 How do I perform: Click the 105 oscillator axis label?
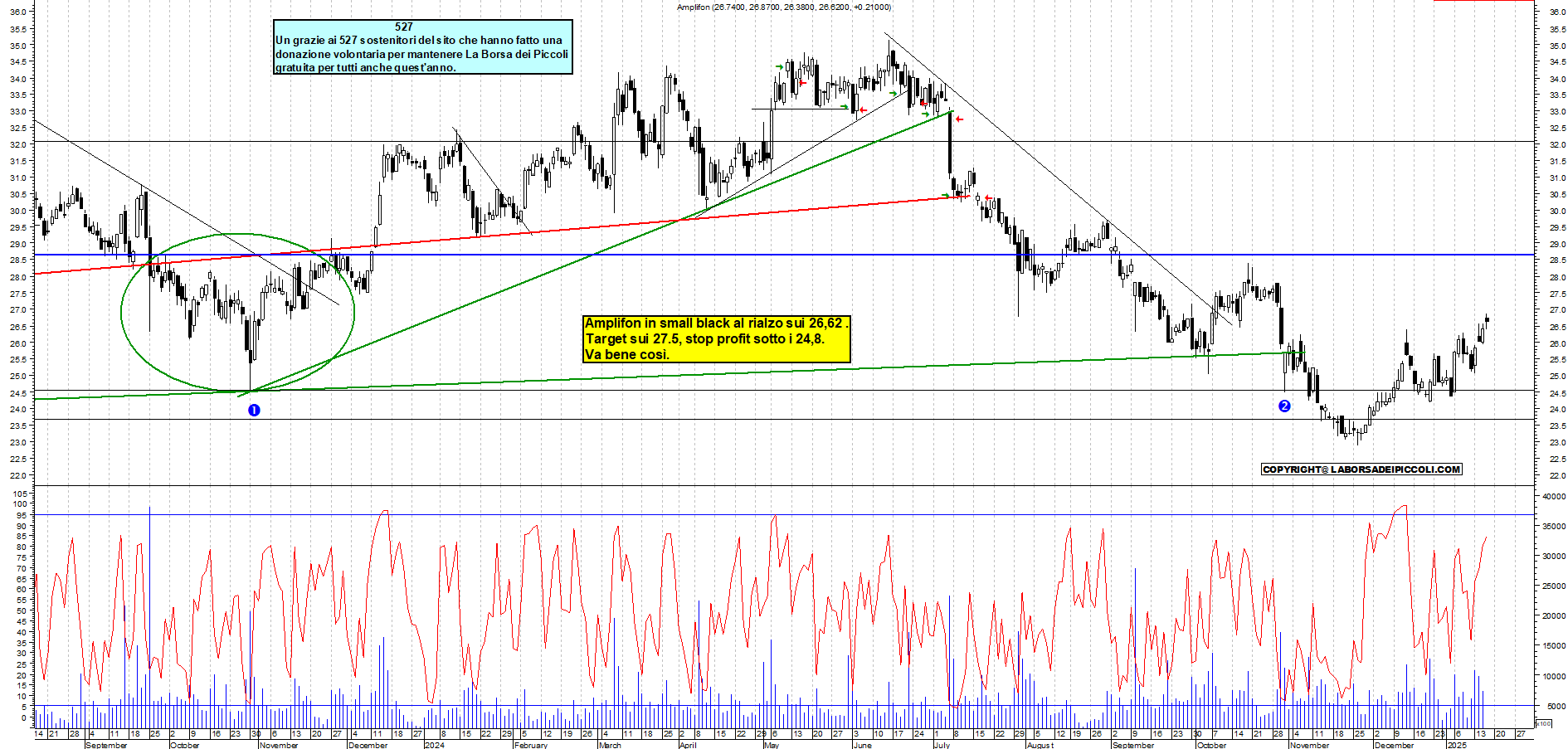coord(20,493)
